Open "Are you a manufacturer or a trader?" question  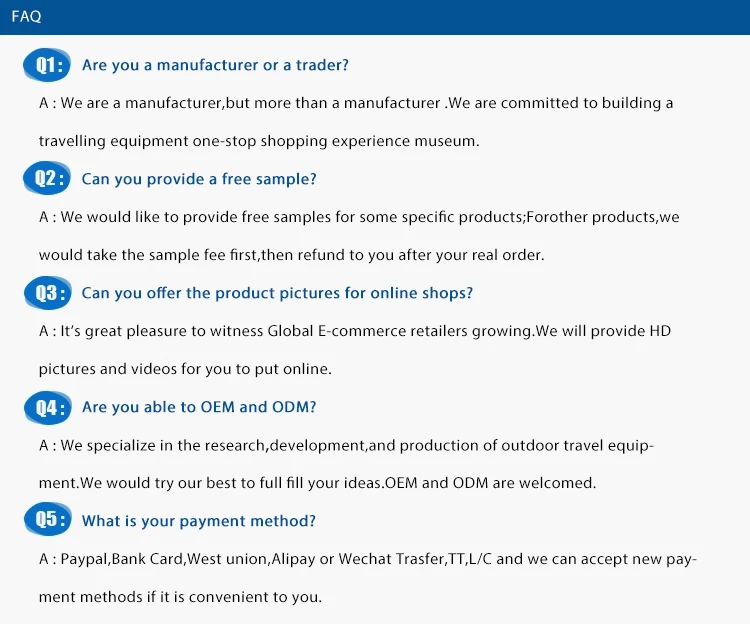click(x=215, y=65)
